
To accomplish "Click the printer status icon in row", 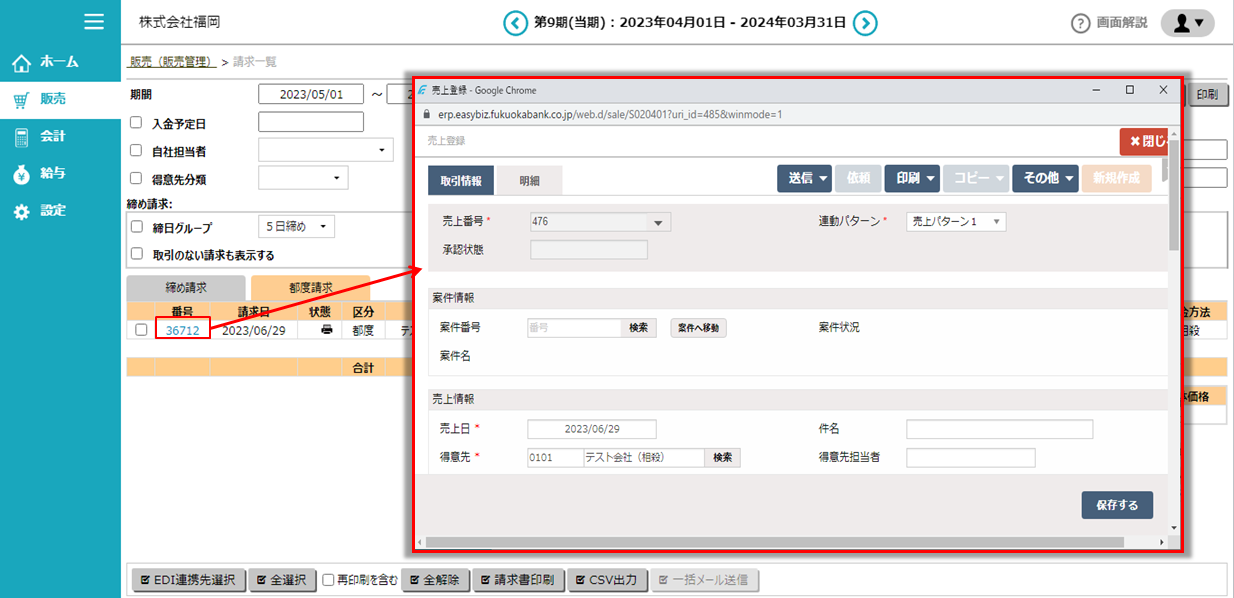I will [x=326, y=330].
